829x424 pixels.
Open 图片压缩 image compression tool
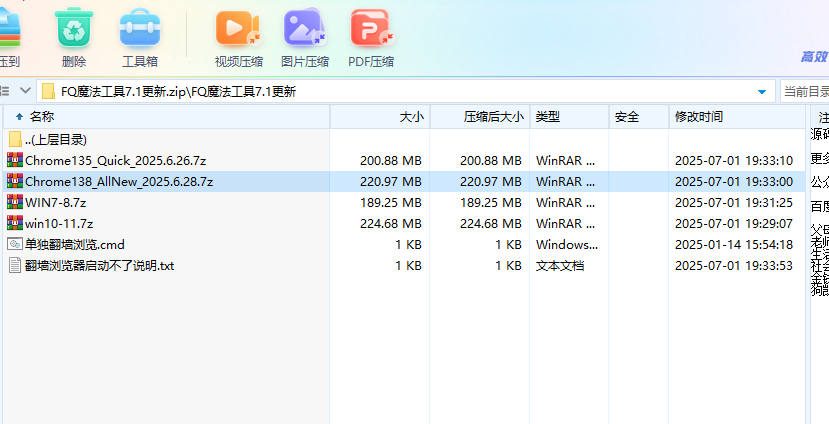[305, 27]
